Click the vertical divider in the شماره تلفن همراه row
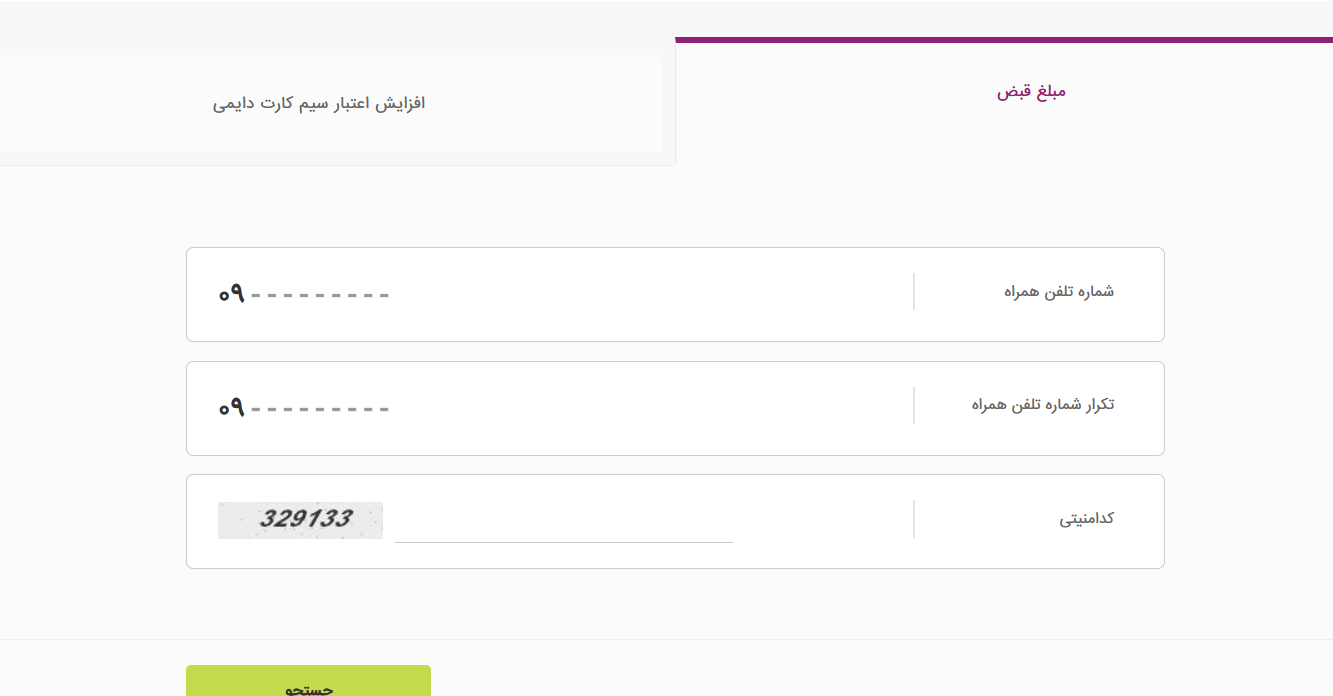 [914, 292]
